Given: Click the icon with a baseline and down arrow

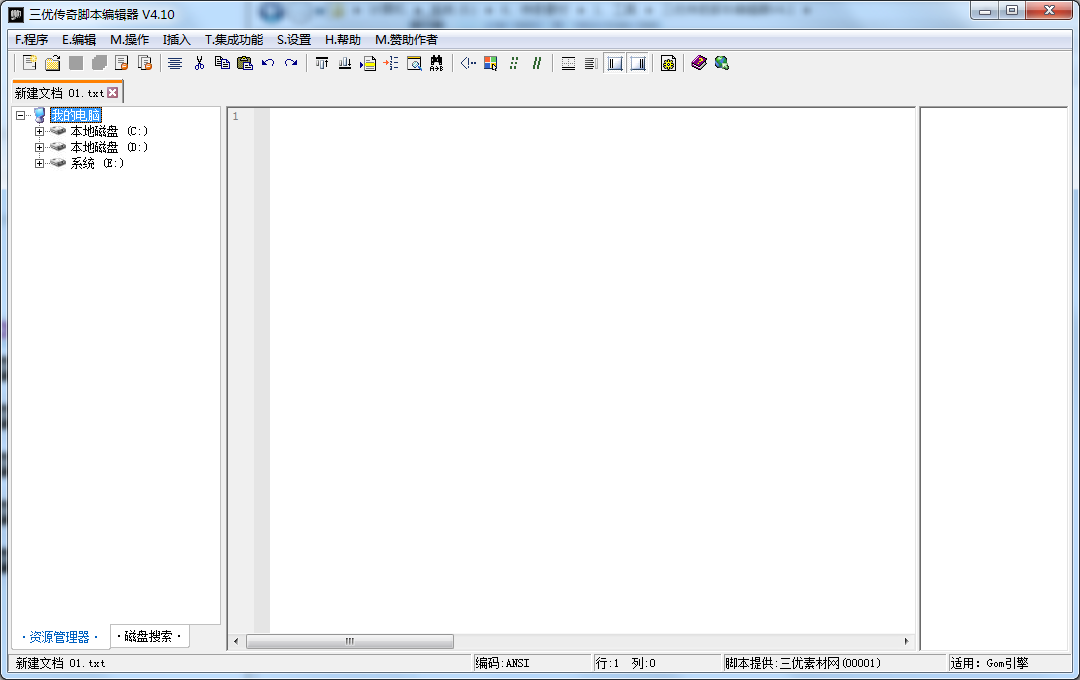Looking at the screenshot, I should (344, 63).
